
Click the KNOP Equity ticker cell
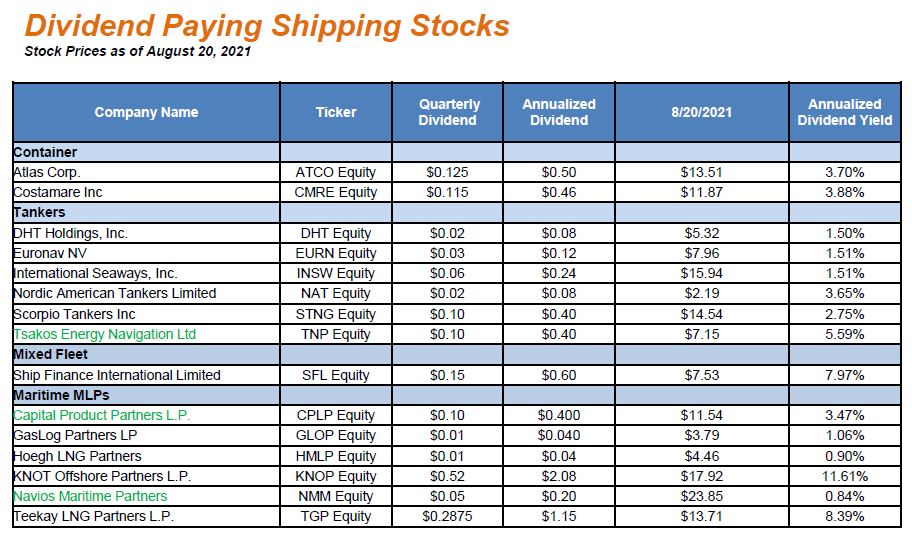pyautogui.click(x=336, y=476)
